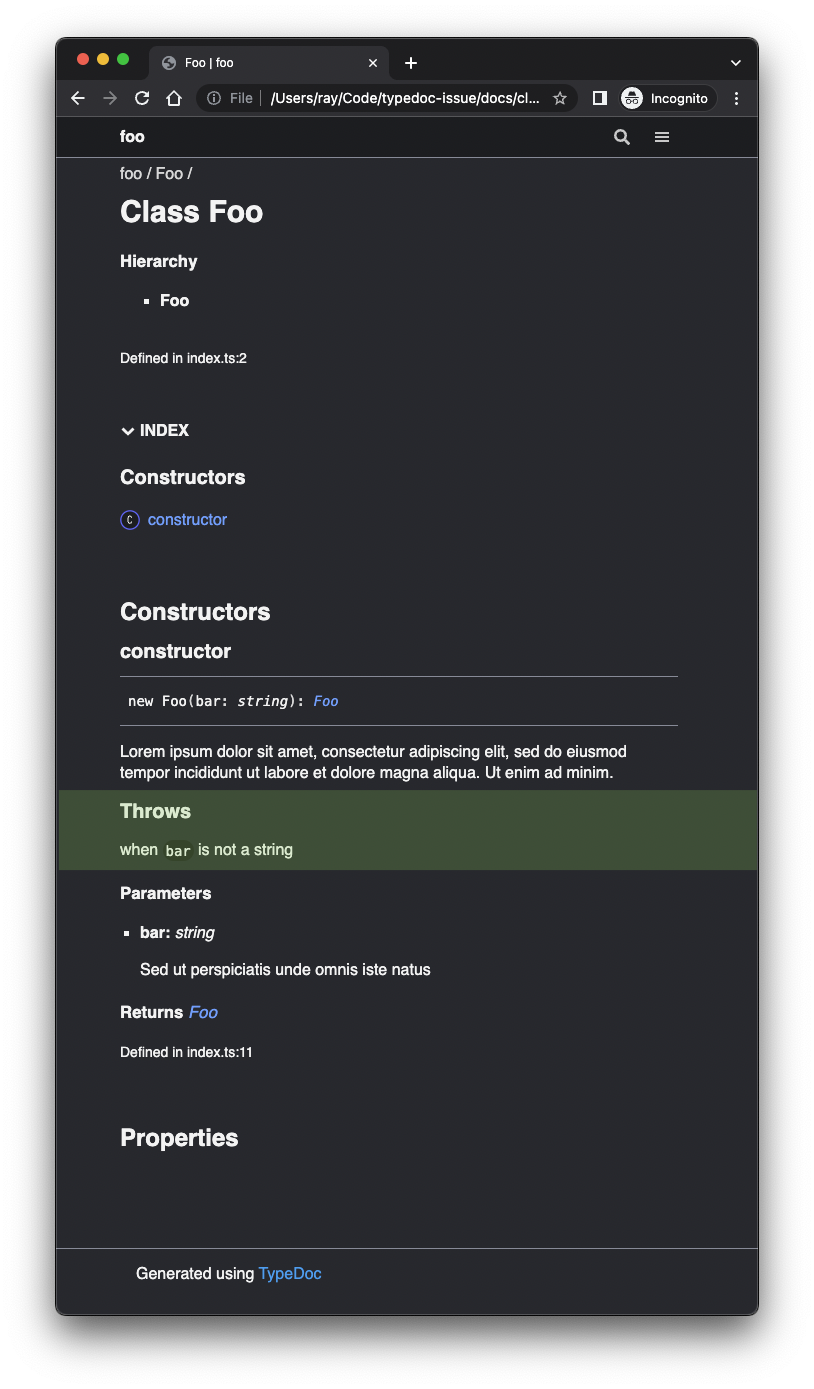814x1389 pixels.
Task: Open the site search magnifier
Action: (621, 137)
